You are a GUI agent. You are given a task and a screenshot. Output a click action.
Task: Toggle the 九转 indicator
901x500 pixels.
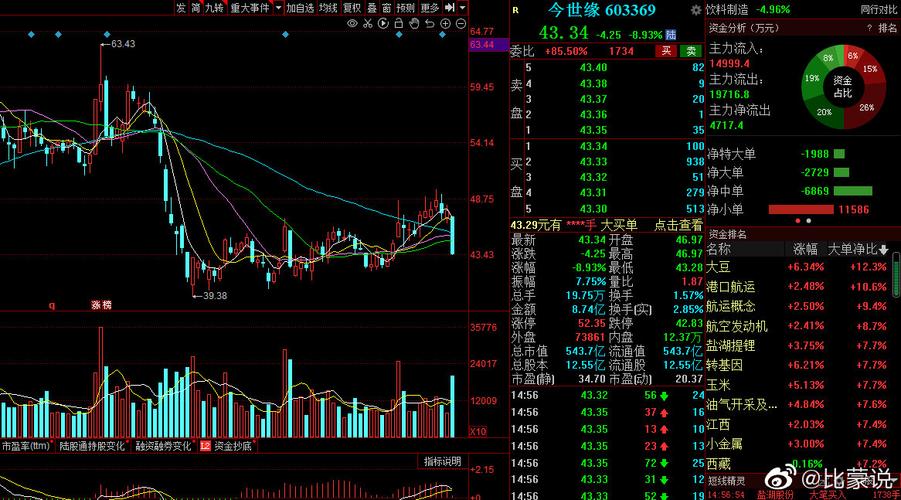click(215, 7)
